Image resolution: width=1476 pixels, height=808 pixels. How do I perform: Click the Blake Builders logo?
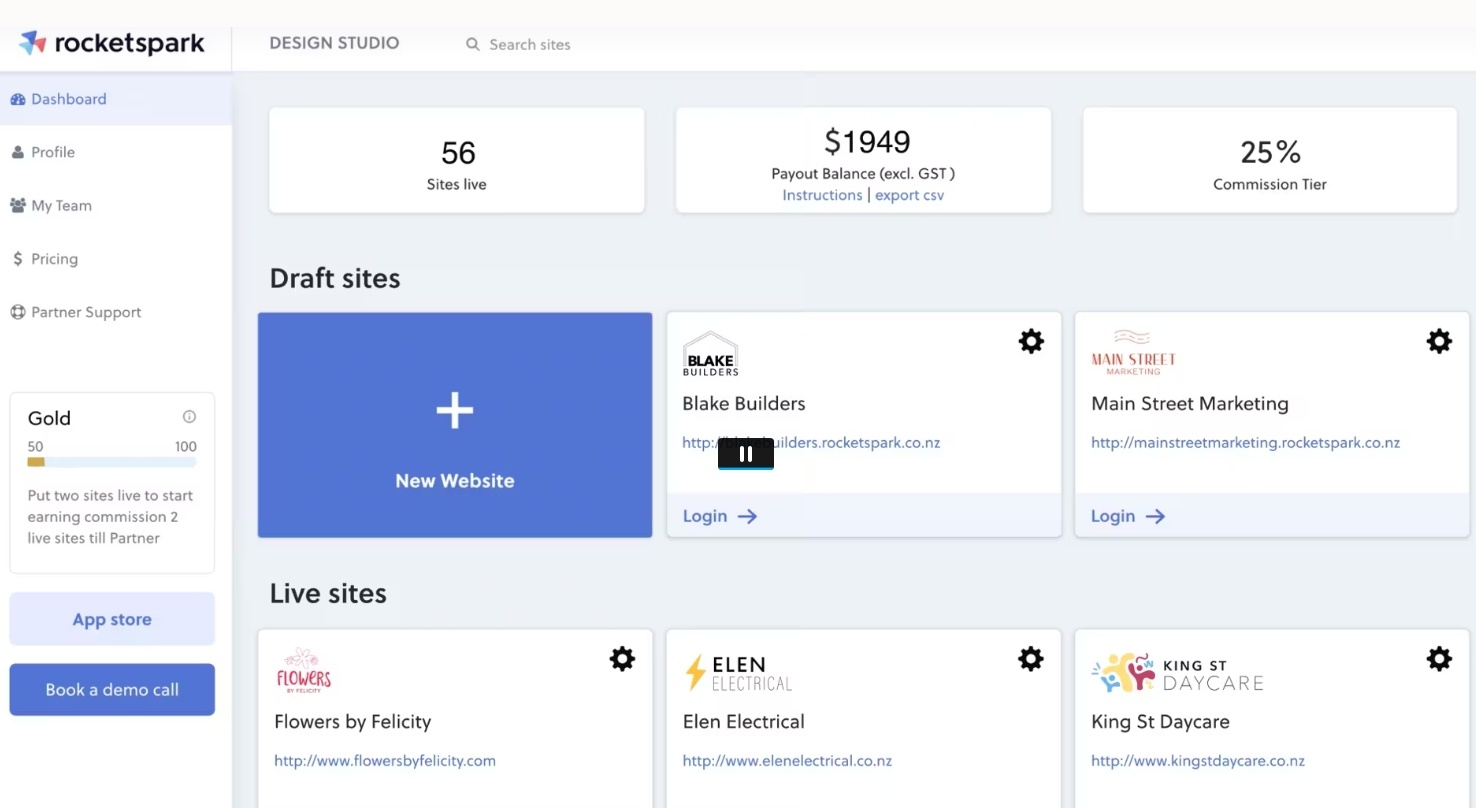pos(710,354)
